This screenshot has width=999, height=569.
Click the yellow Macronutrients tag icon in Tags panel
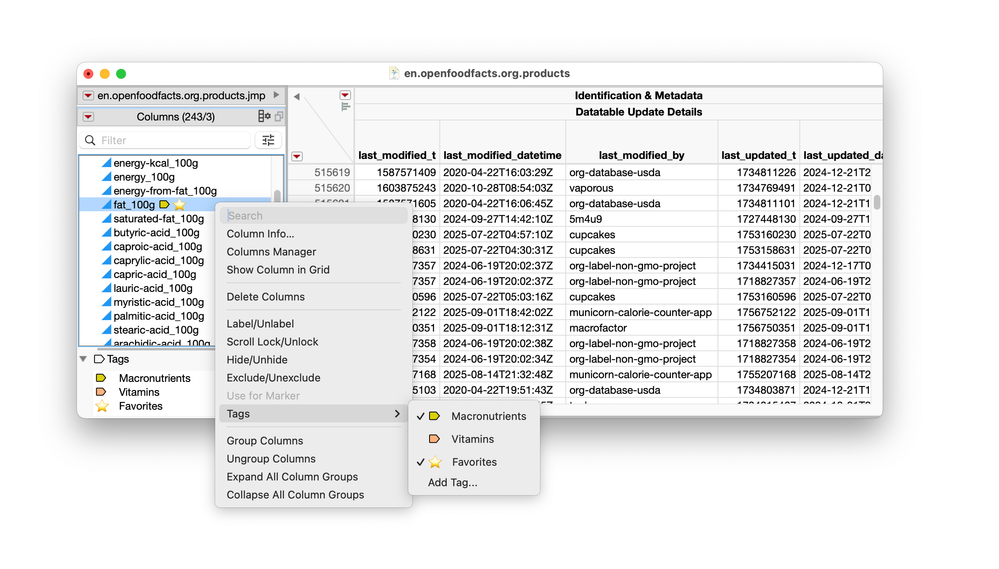pos(101,378)
